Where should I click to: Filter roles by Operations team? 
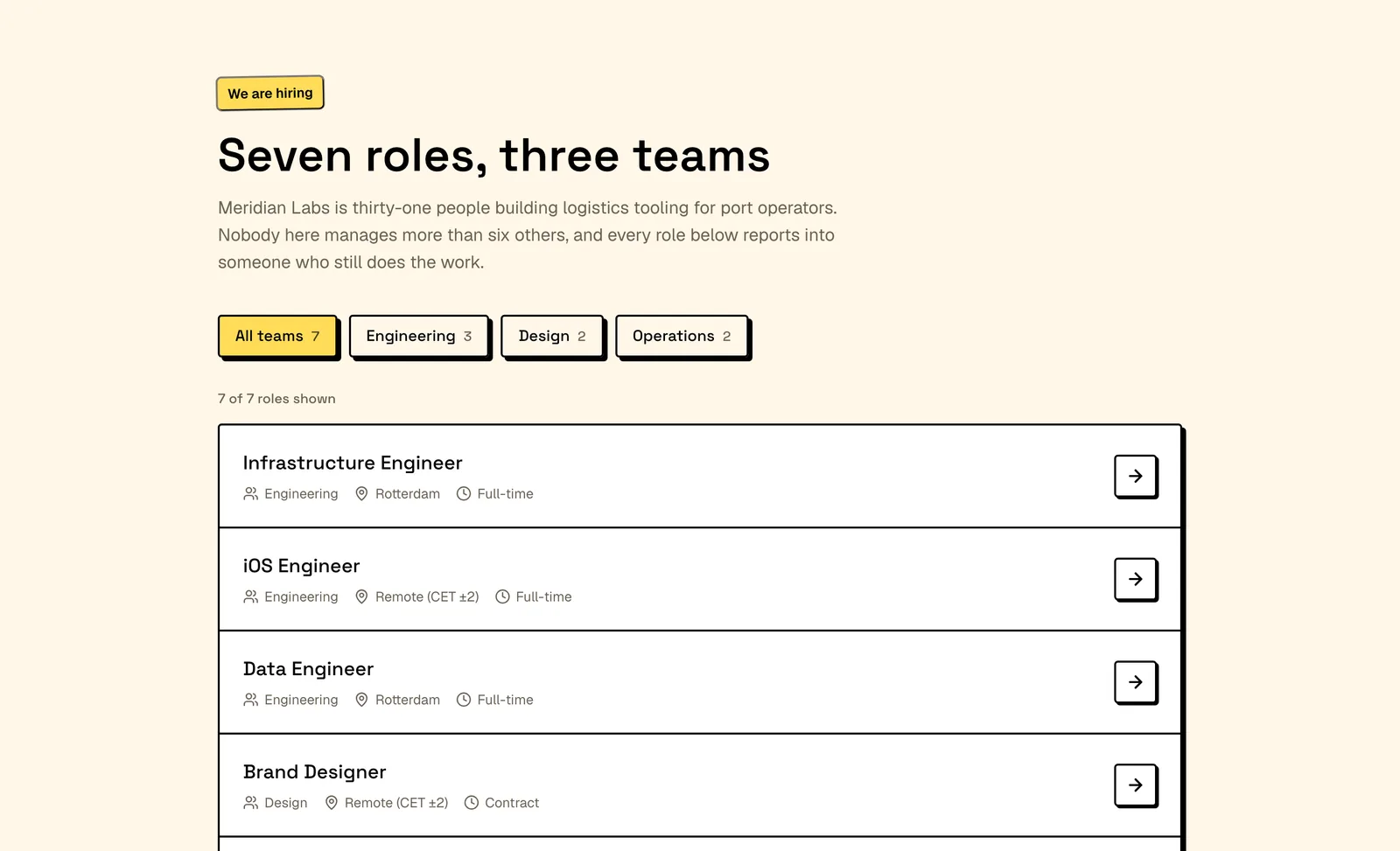point(682,336)
